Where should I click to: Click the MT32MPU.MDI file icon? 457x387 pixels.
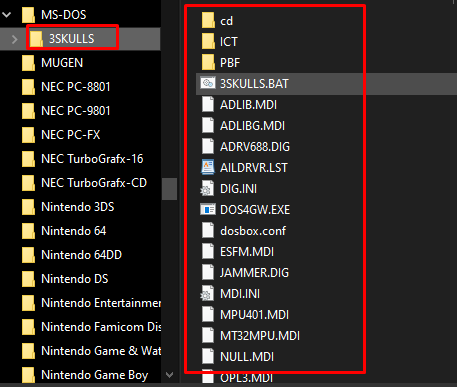208,335
